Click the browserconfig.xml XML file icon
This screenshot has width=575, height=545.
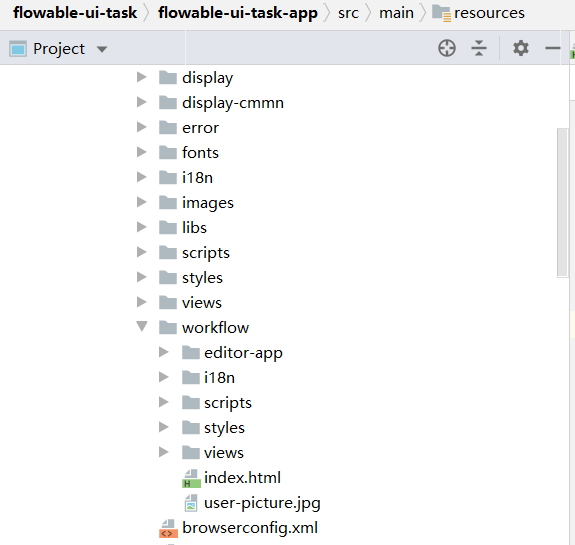(168, 528)
